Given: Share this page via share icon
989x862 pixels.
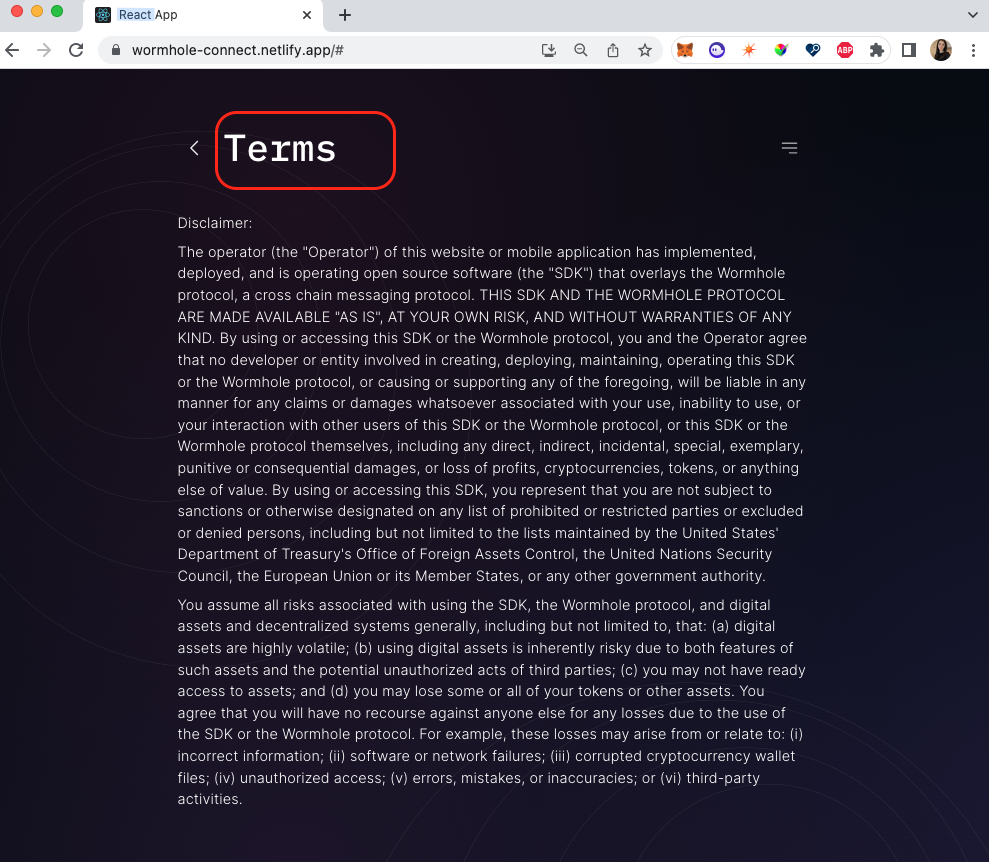Looking at the screenshot, I should [x=612, y=50].
